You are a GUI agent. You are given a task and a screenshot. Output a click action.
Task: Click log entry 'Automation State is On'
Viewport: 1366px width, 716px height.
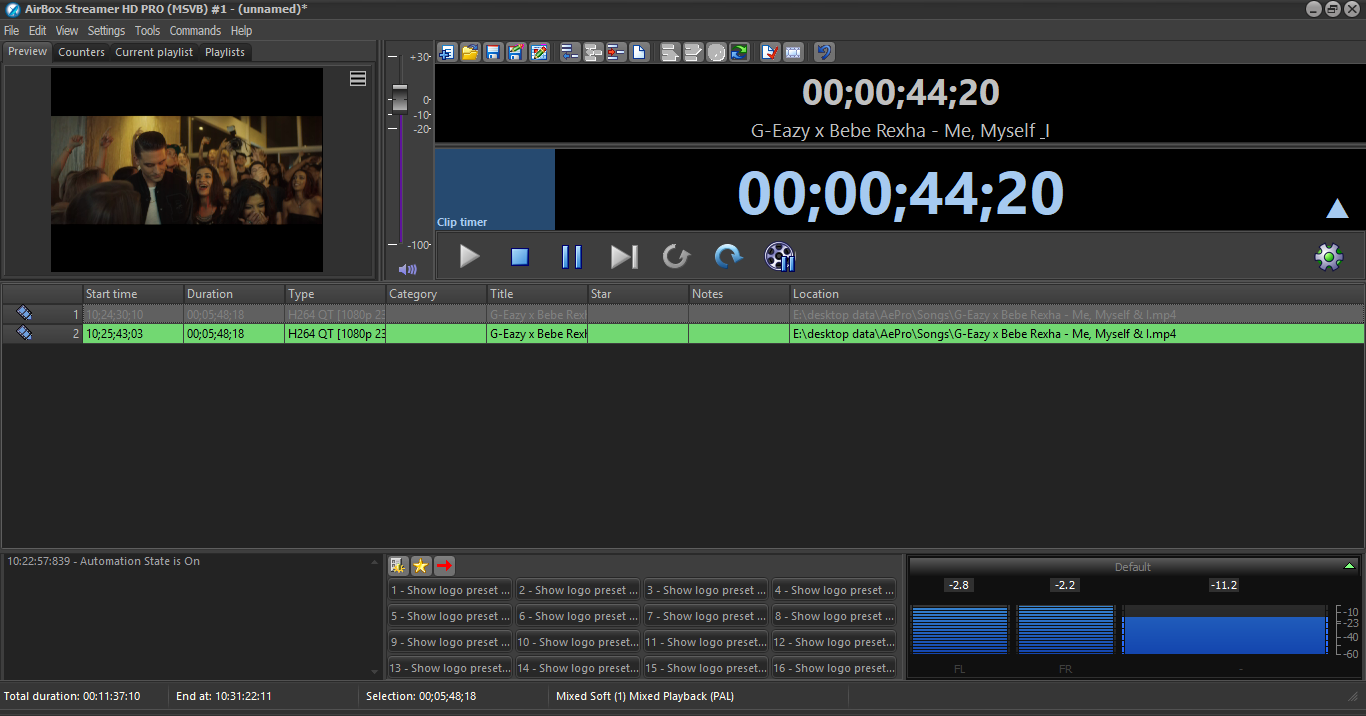[x=103, y=561]
